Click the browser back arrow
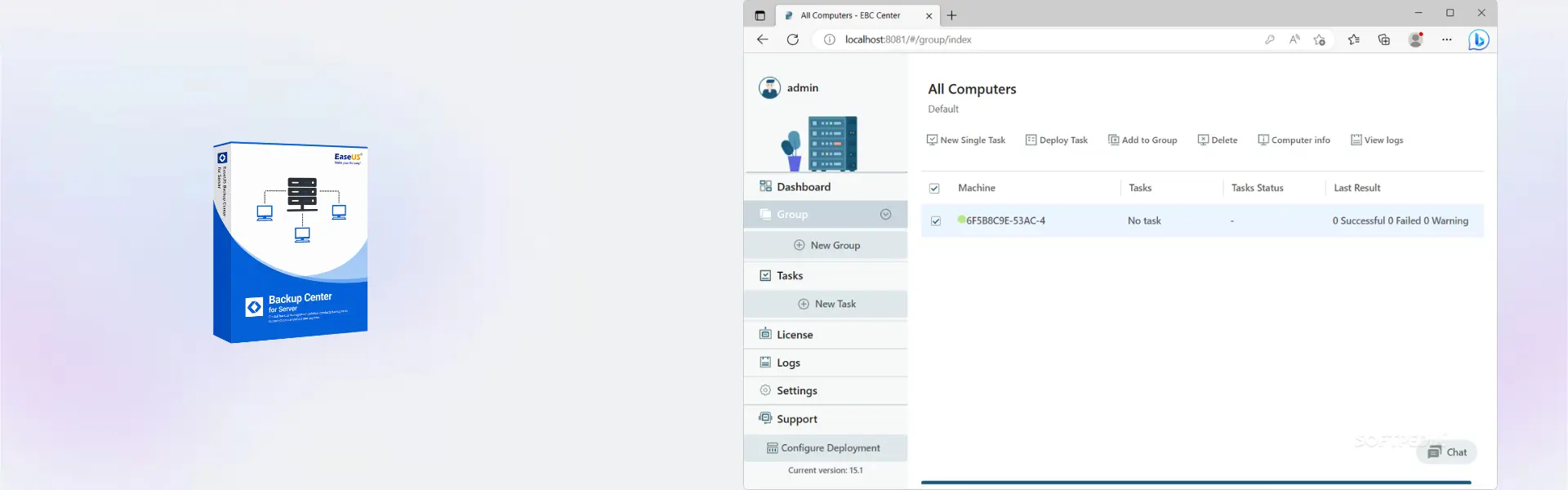 pos(762,39)
